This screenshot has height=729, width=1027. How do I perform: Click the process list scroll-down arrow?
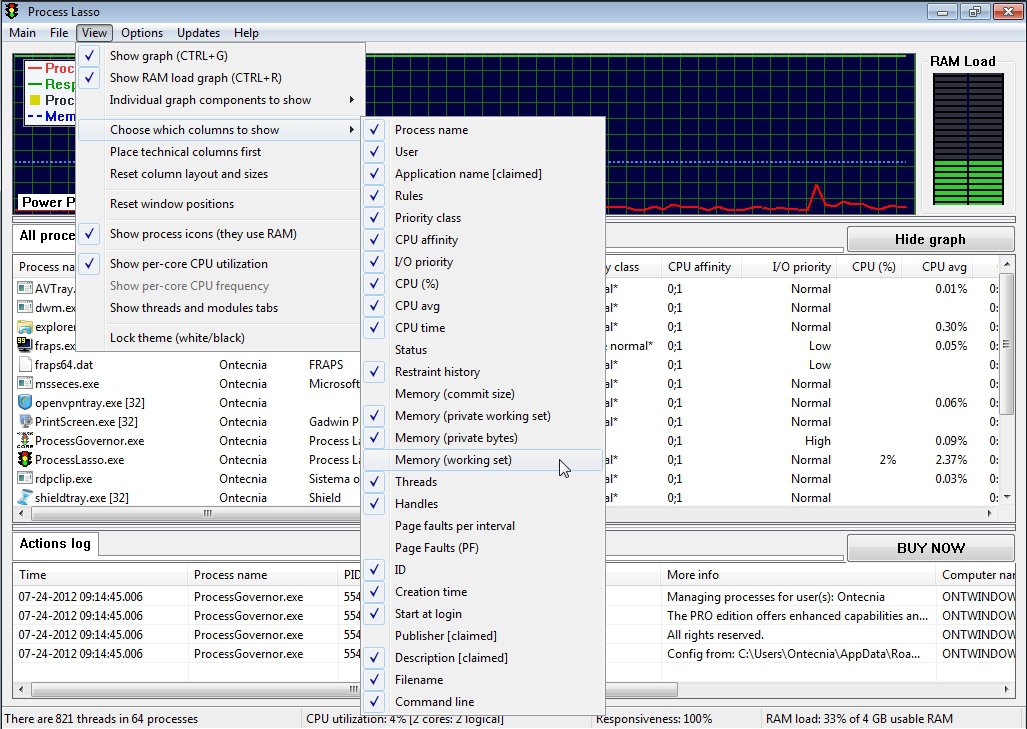(x=1007, y=497)
